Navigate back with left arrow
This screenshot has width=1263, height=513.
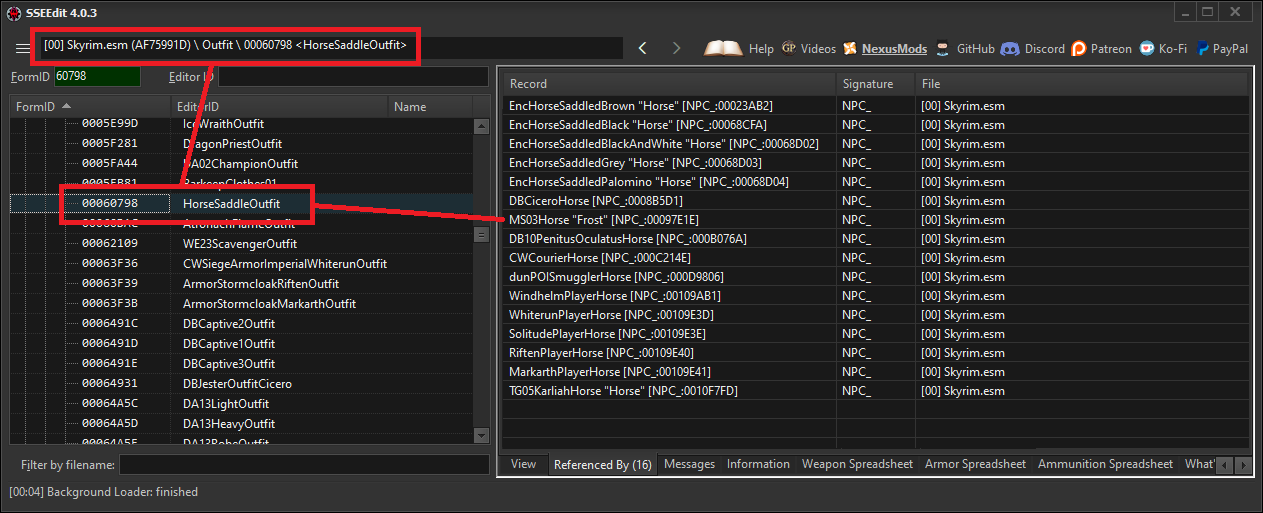pyautogui.click(x=642, y=48)
